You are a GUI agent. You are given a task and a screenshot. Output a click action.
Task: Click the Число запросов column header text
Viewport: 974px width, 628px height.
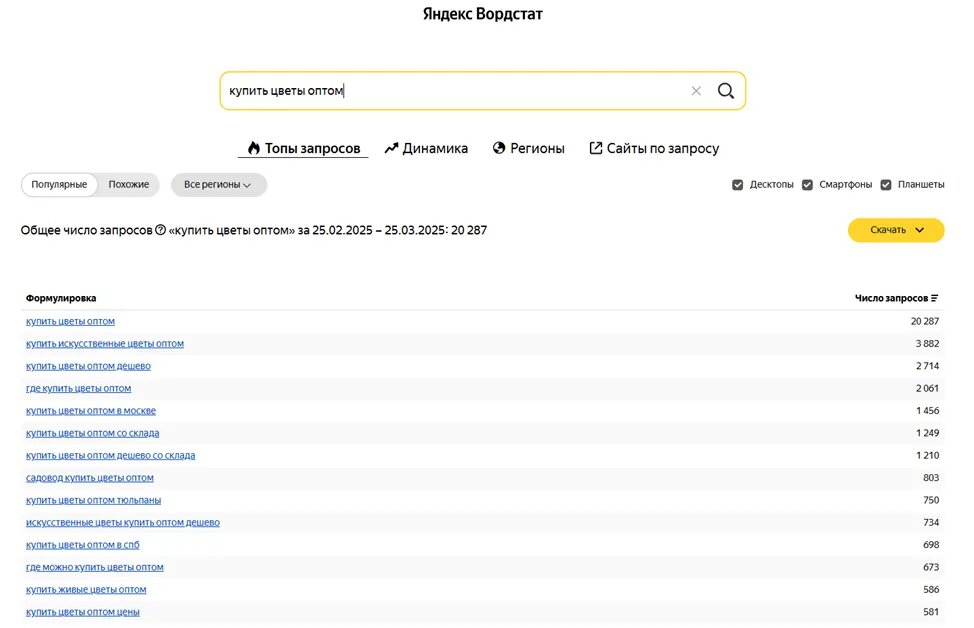(x=891, y=298)
